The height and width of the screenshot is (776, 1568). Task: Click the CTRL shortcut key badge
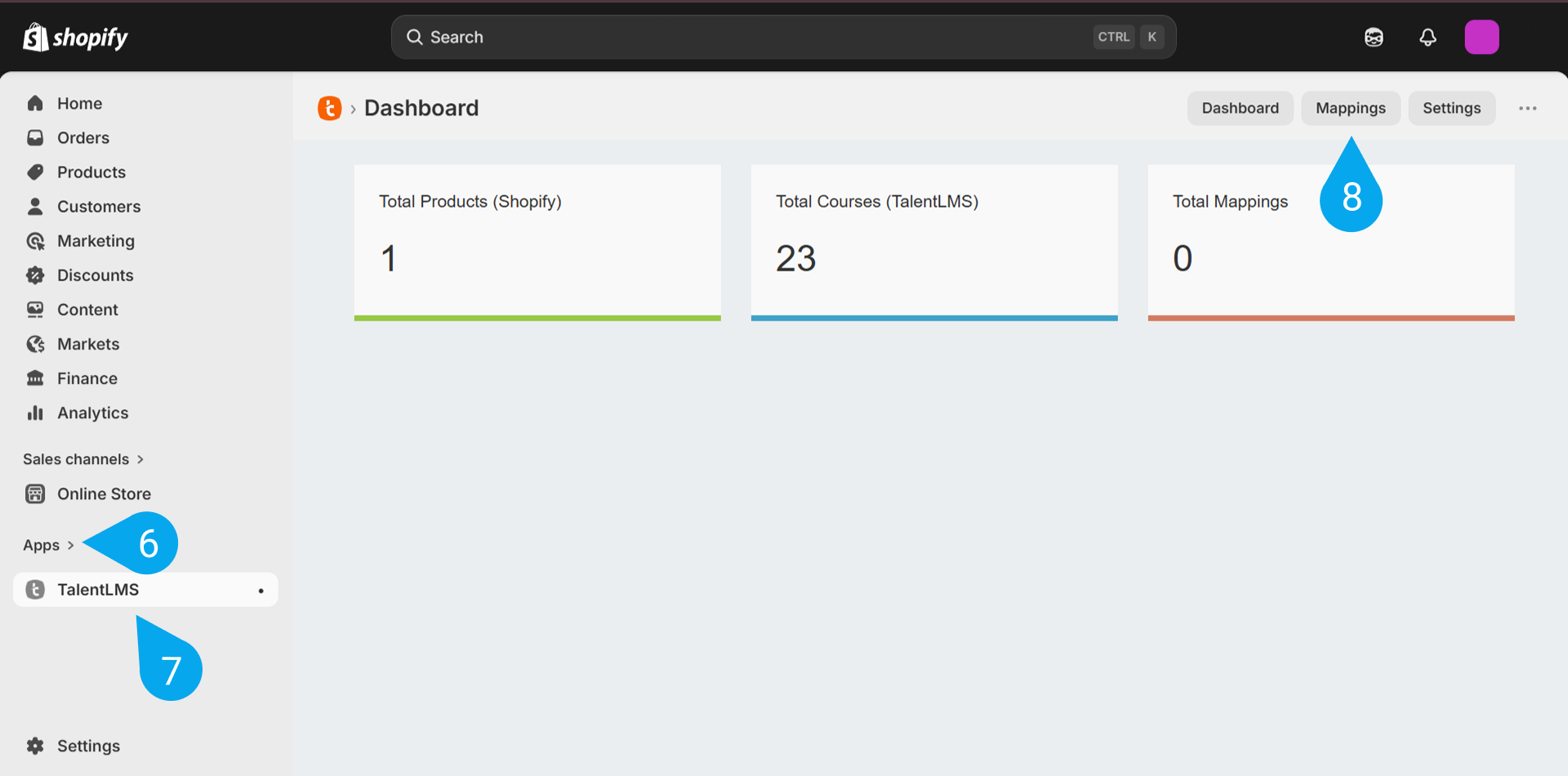point(1113,37)
